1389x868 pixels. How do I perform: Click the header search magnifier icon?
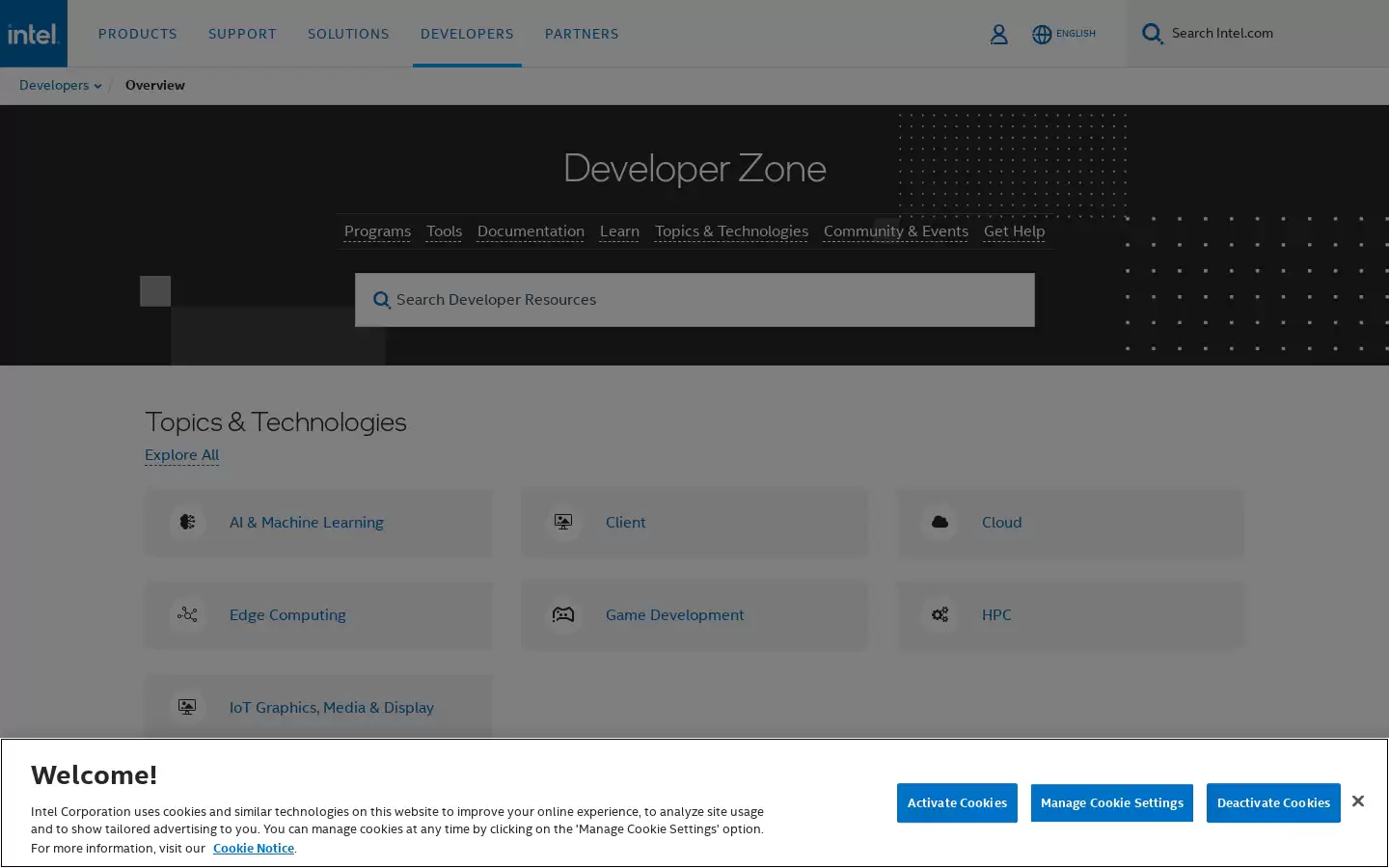coord(1152,34)
